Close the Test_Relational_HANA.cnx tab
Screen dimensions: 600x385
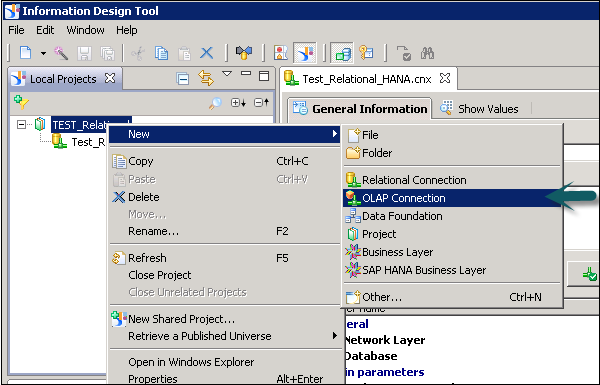point(445,78)
